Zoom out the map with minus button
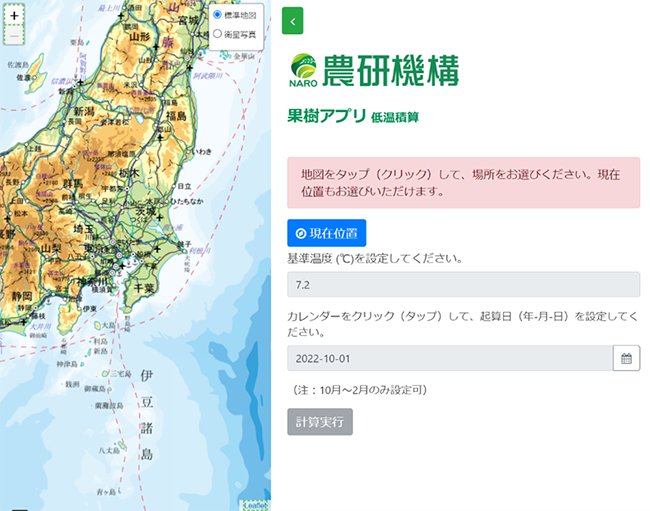Viewport: 650px width, 511px height. tap(14, 36)
